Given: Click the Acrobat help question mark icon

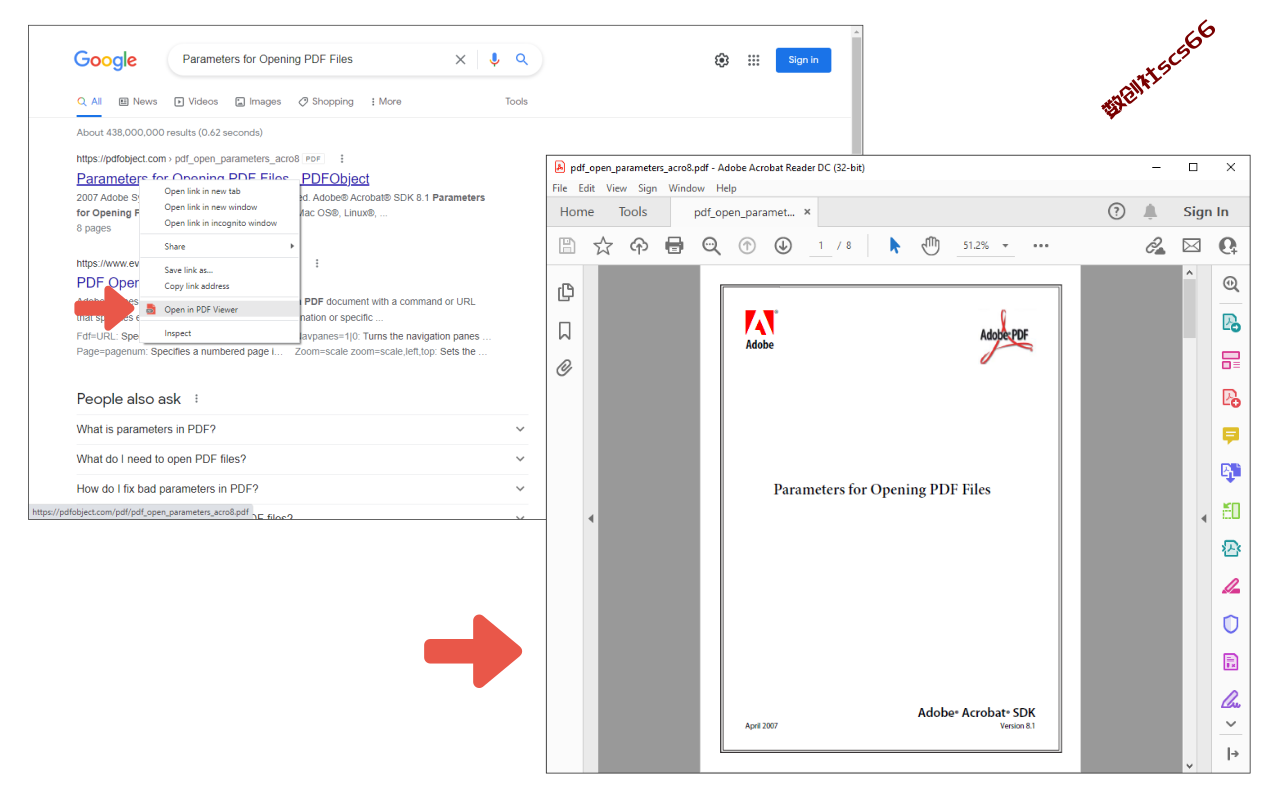Looking at the screenshot, I should (1117, 211).
